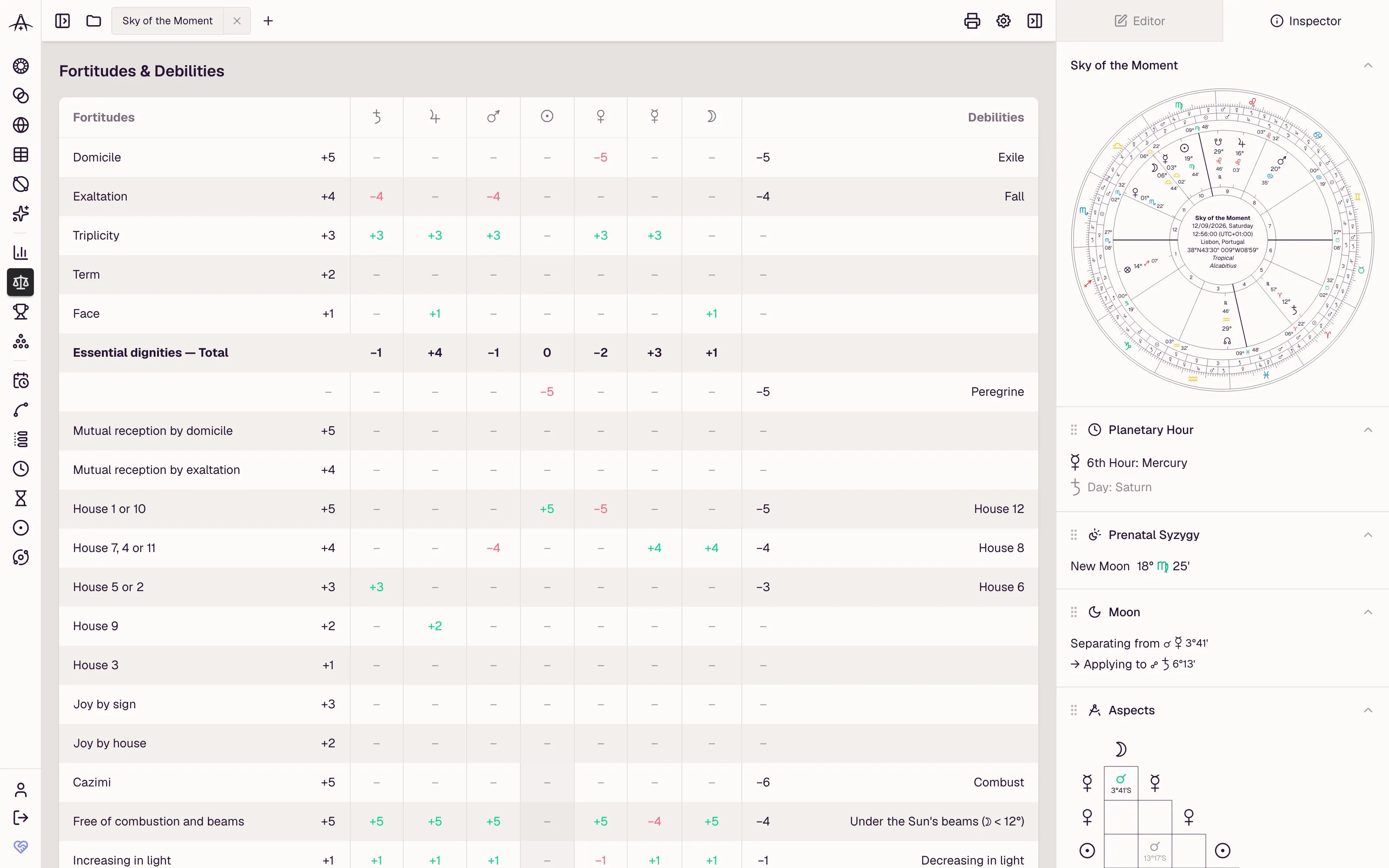
Task: Select the Sky of the Moment tab
Action: (168, 21)
